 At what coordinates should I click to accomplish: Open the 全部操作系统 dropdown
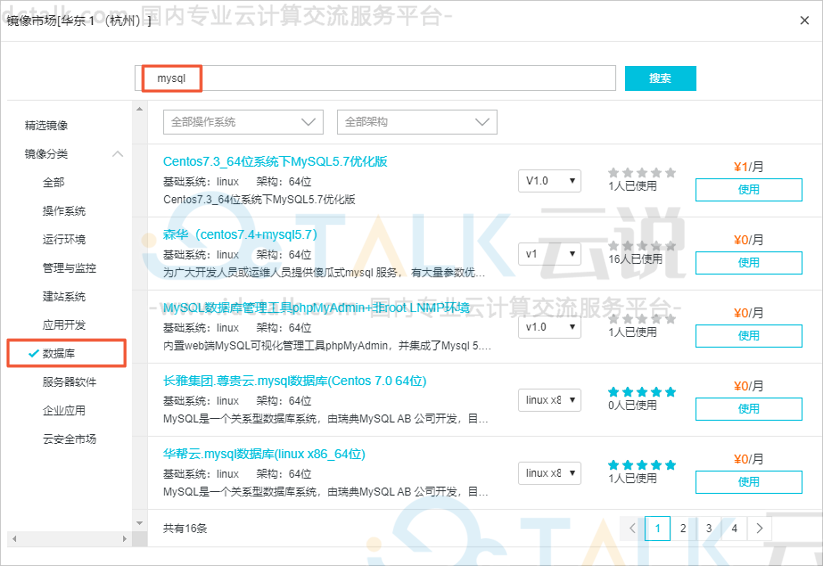pos(243,122)
